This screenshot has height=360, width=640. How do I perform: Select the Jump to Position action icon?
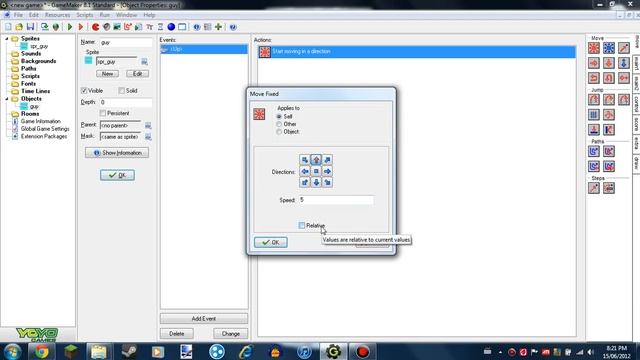(594, 100)
